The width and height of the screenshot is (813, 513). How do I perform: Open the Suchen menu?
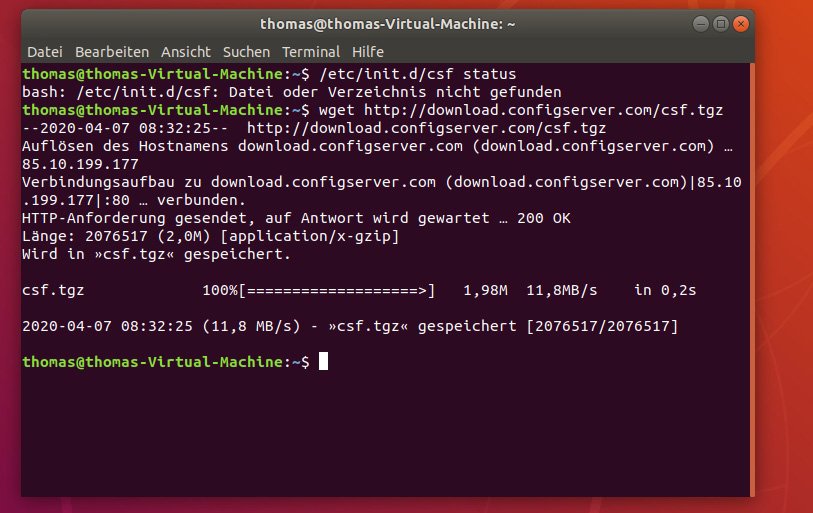246,51
